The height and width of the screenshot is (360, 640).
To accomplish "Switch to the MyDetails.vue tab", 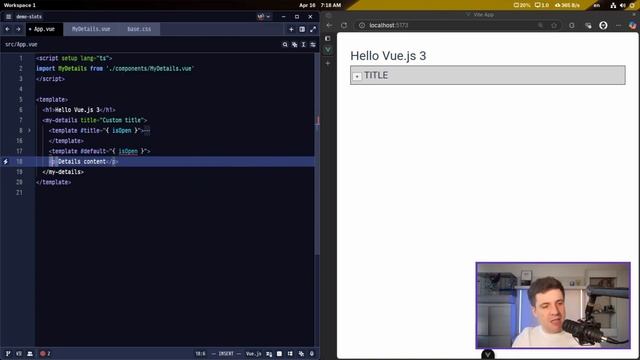I will click(x=91, y=29).
